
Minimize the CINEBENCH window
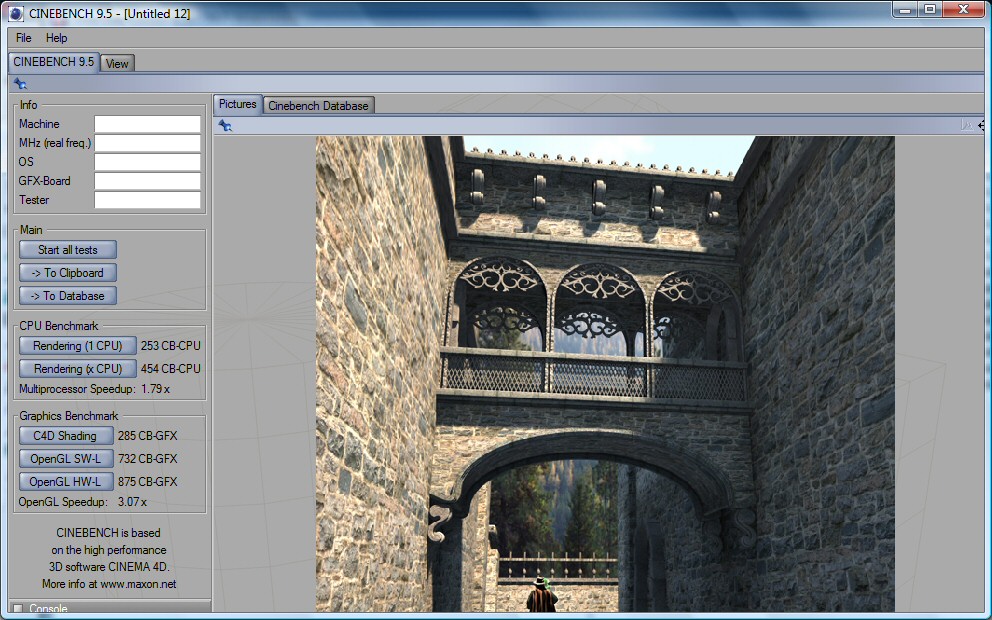(905, 9)
